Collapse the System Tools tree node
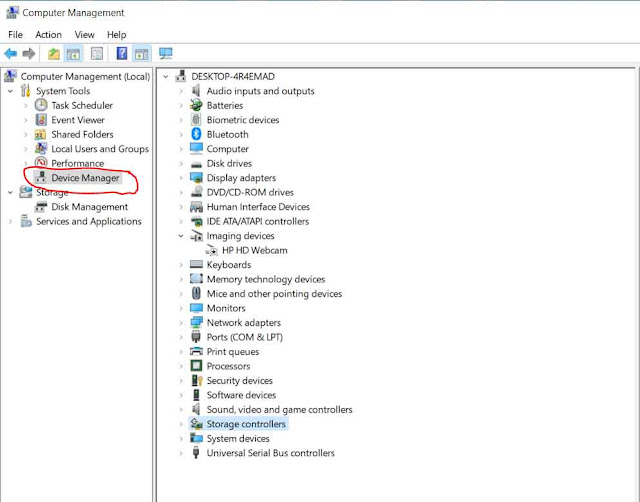This screenshot has height=502, width=640. pyautogui.click(x=10, y=91)
